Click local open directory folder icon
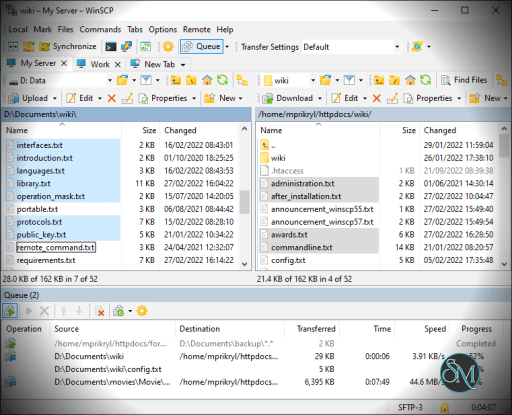Image resolution: width=512 pixels, height=415 pixels. pyautogui.click(x=123, y=80)
